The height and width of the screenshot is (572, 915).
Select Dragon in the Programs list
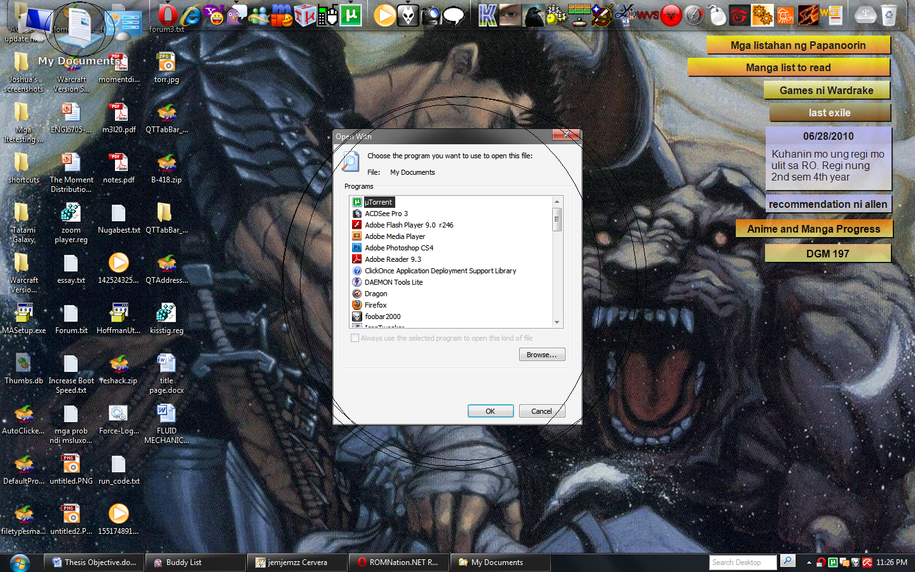376,294
